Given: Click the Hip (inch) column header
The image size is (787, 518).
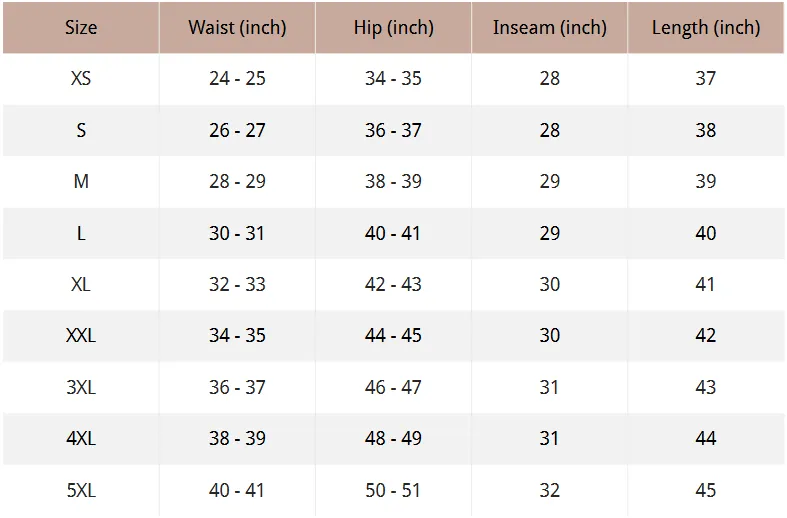Looking at the screenshot, I should coord(394,28).
